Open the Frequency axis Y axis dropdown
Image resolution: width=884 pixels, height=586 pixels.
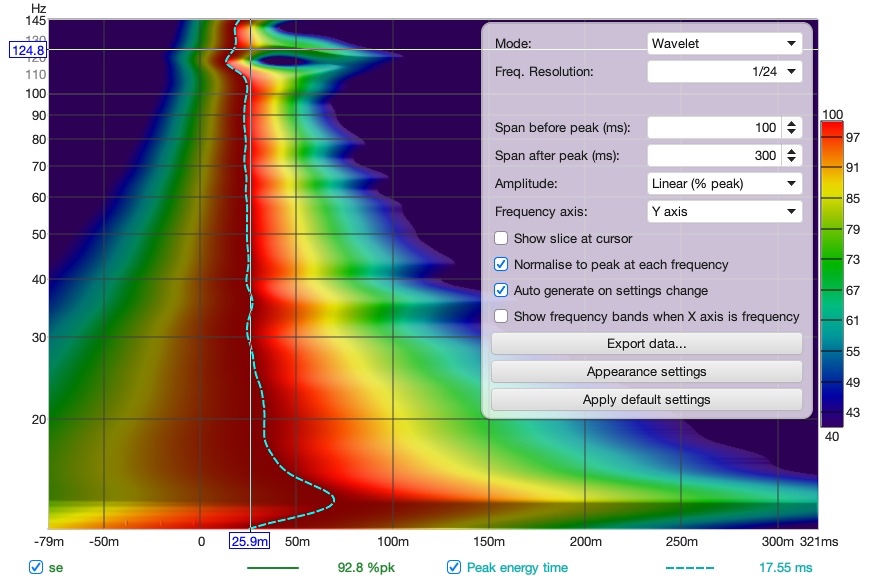click(724, 212)
